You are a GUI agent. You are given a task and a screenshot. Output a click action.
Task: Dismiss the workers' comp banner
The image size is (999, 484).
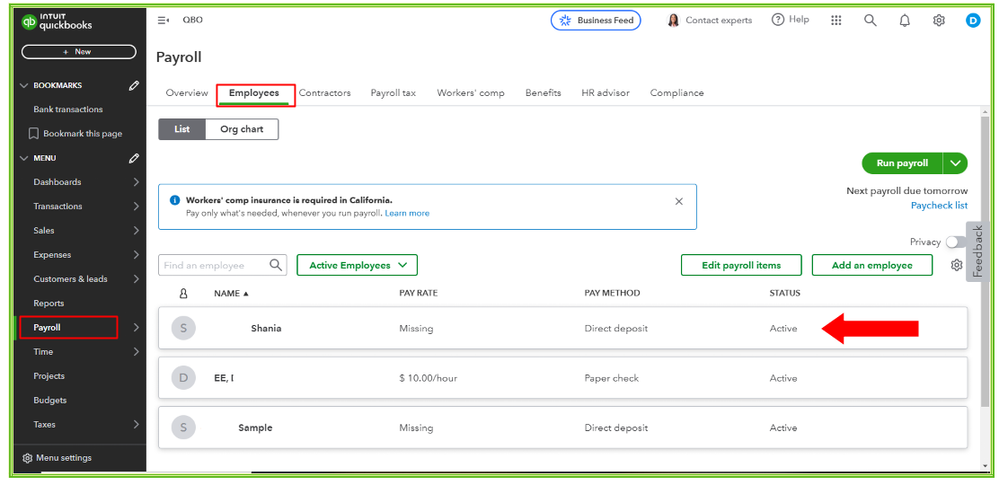(x=679, y=201)
